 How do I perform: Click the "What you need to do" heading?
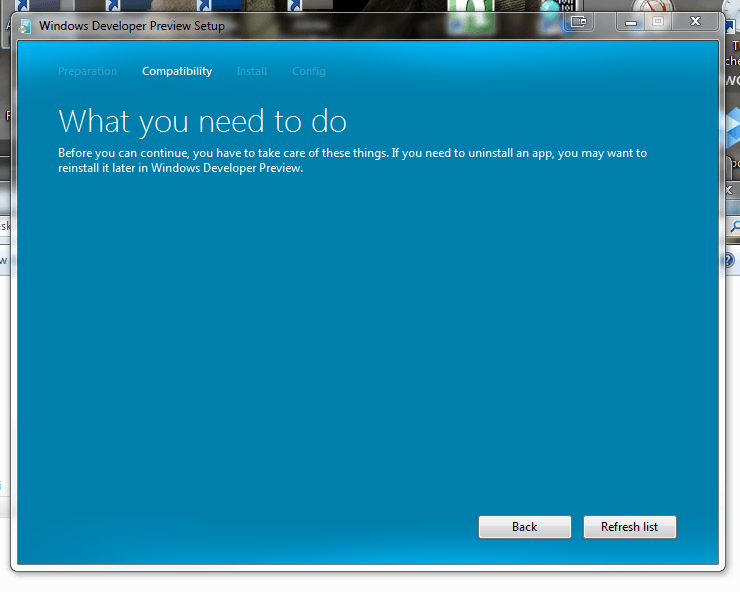tap(202, 122)
